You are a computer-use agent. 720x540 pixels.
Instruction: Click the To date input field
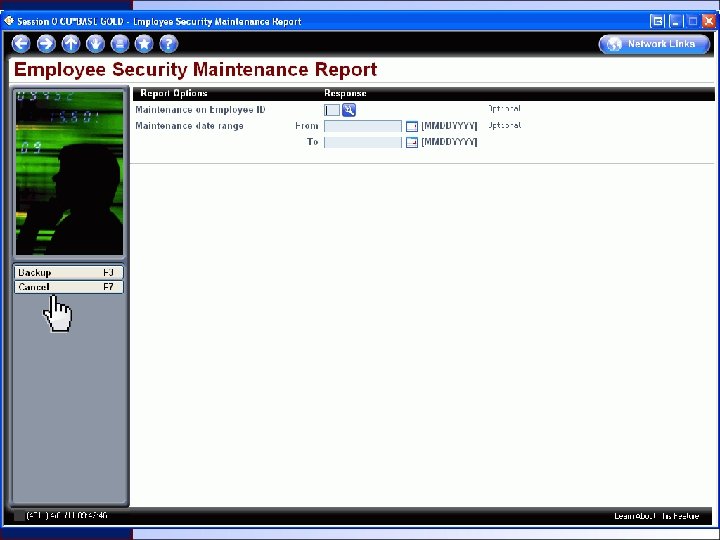point(363,142)
